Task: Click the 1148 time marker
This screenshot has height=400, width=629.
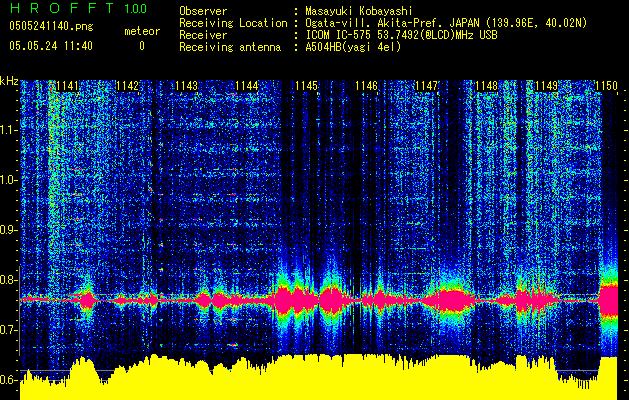Action: [x=486, y=86]
